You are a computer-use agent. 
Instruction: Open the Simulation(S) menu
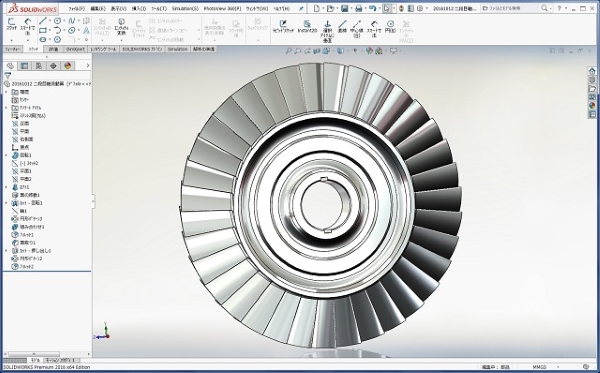pos(185,8)
